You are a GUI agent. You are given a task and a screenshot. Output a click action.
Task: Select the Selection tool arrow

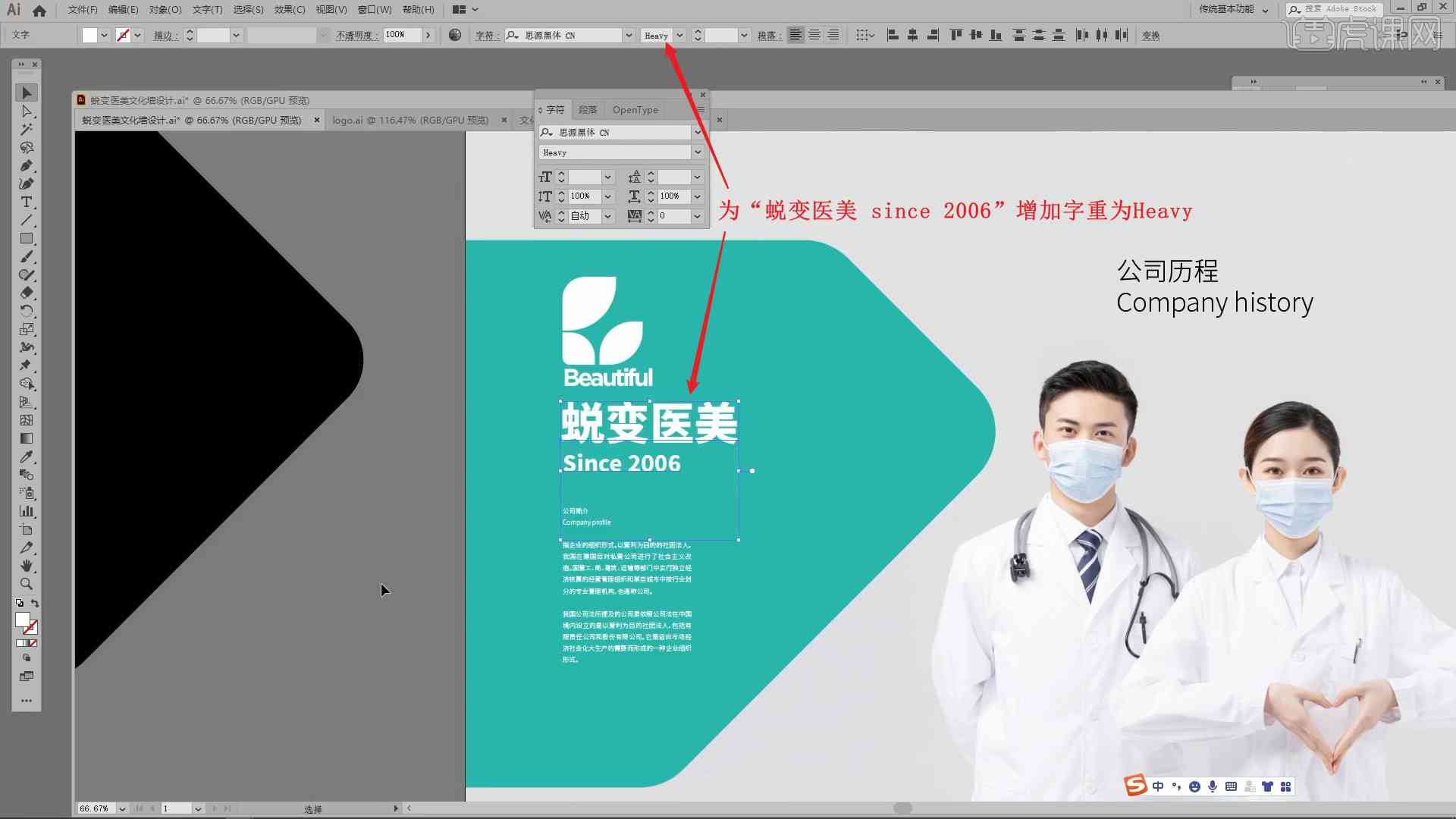(x=27, y=93)
